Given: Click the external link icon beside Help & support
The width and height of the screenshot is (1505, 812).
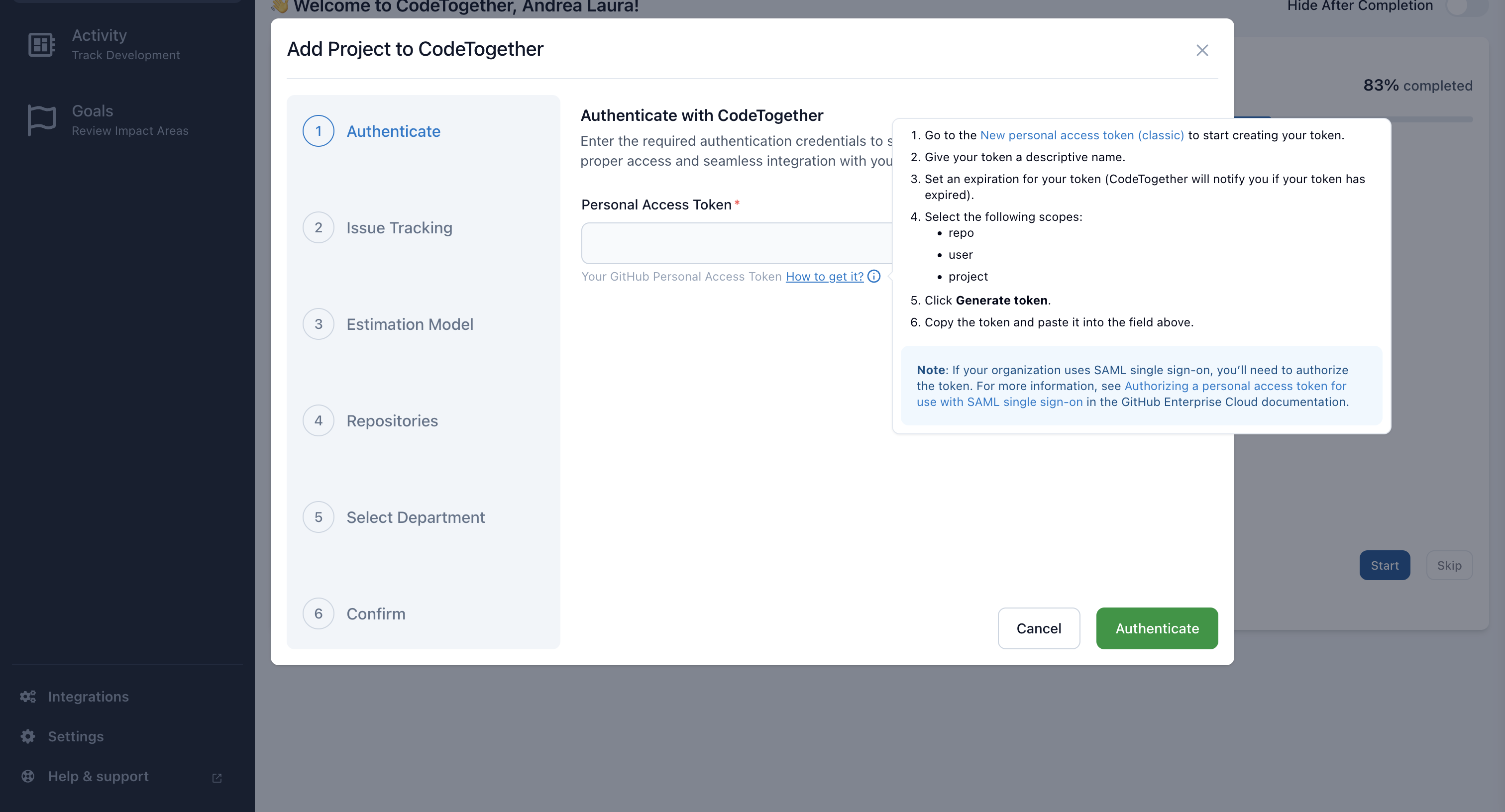Looking at the screenshot, I should pyautogui.click(x=217, y=778).
